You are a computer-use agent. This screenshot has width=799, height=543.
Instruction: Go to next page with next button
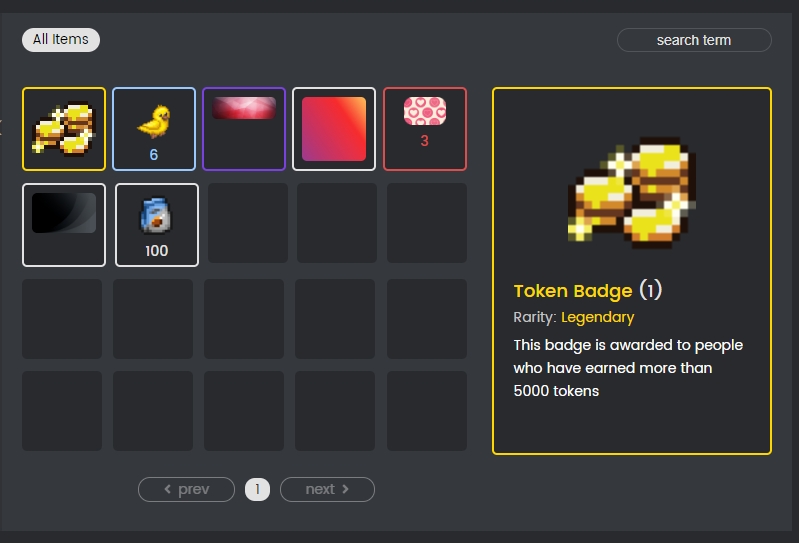coord(327,489)
